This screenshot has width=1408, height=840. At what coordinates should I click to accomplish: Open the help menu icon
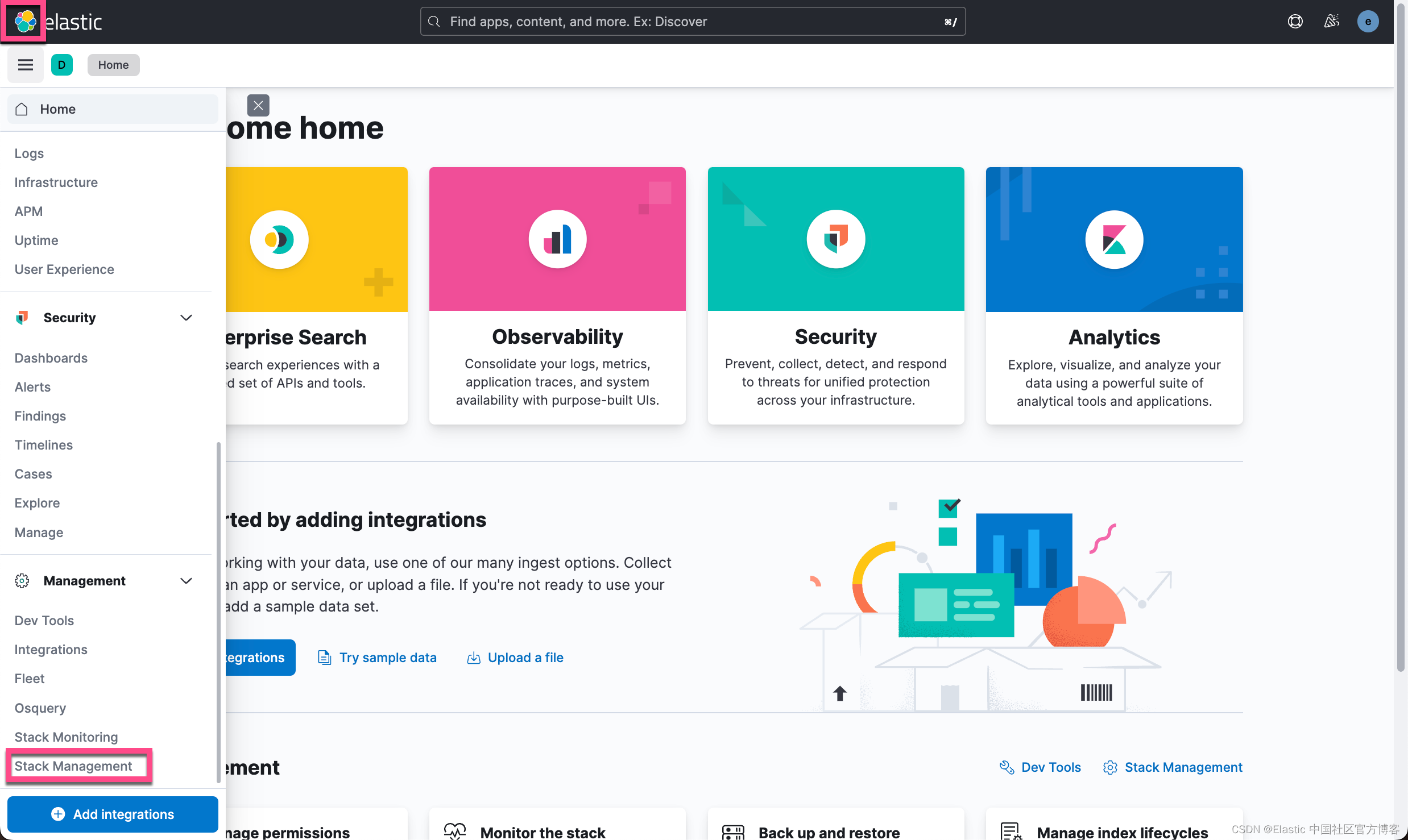pos(1295,22)
